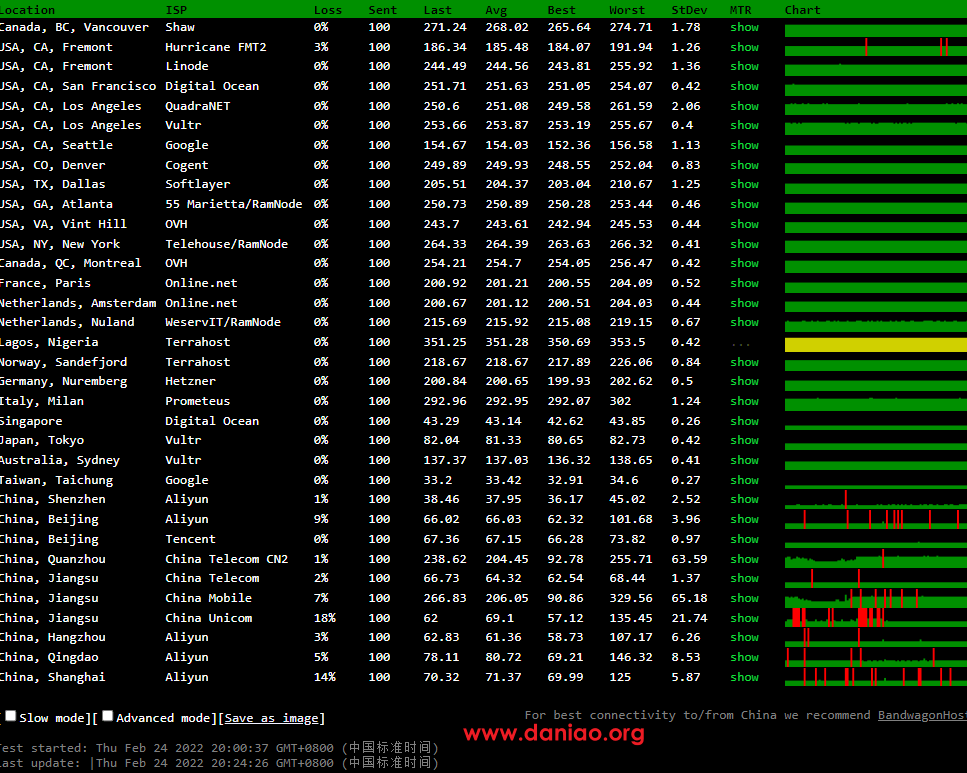Screen dimensions: 967x773
Task: Show MTR for Hurricane FMT2 Fremont row
Action: [744, 47]
